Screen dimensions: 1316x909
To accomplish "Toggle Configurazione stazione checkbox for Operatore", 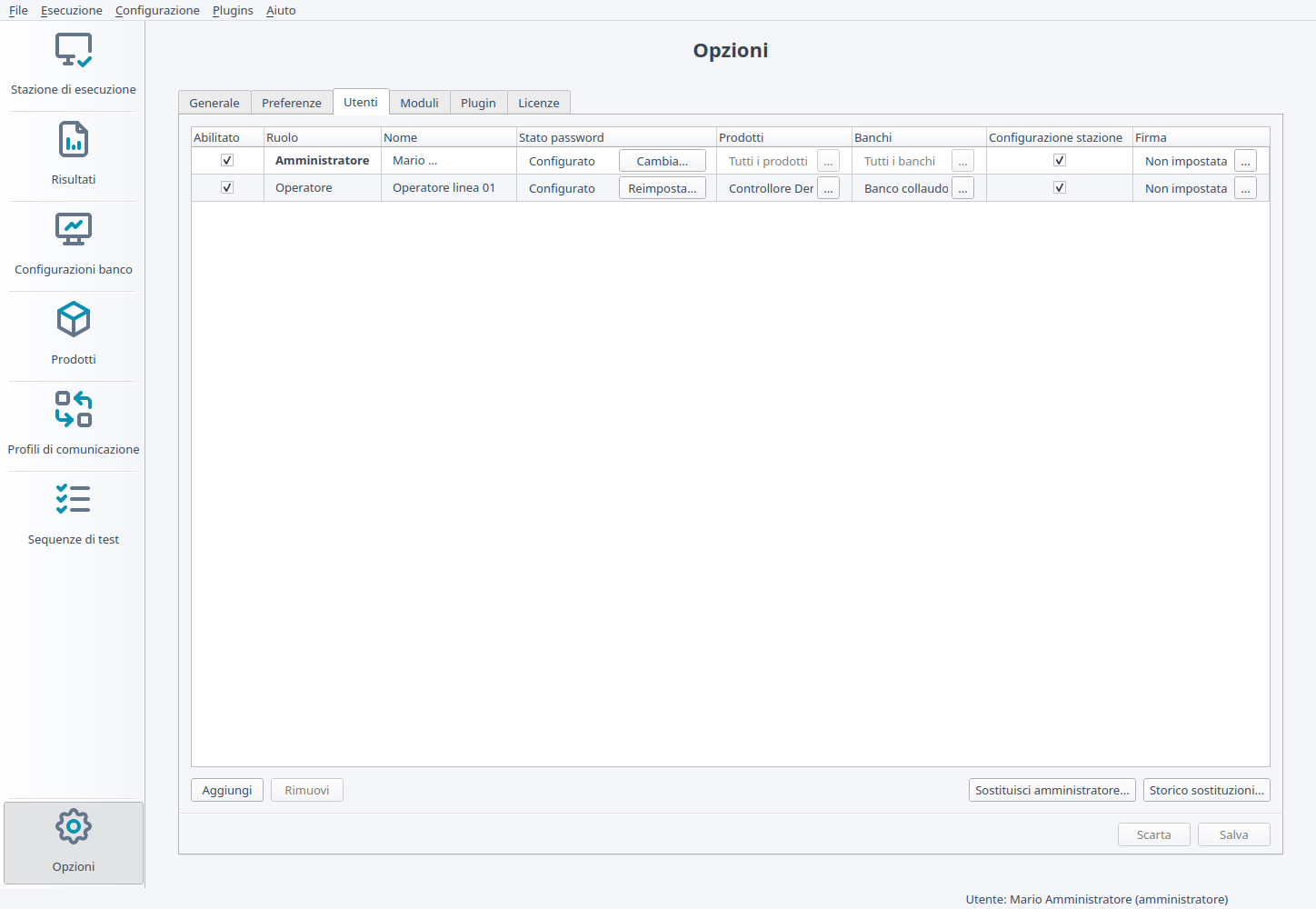I will [1060, 187].
